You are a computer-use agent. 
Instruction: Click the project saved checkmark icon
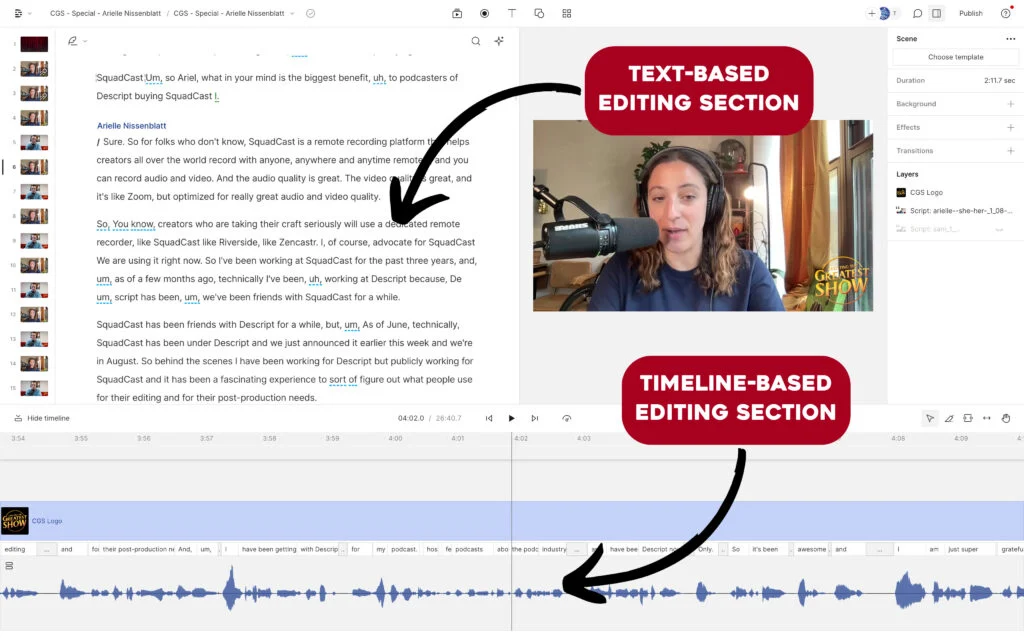tap(311, 13)
